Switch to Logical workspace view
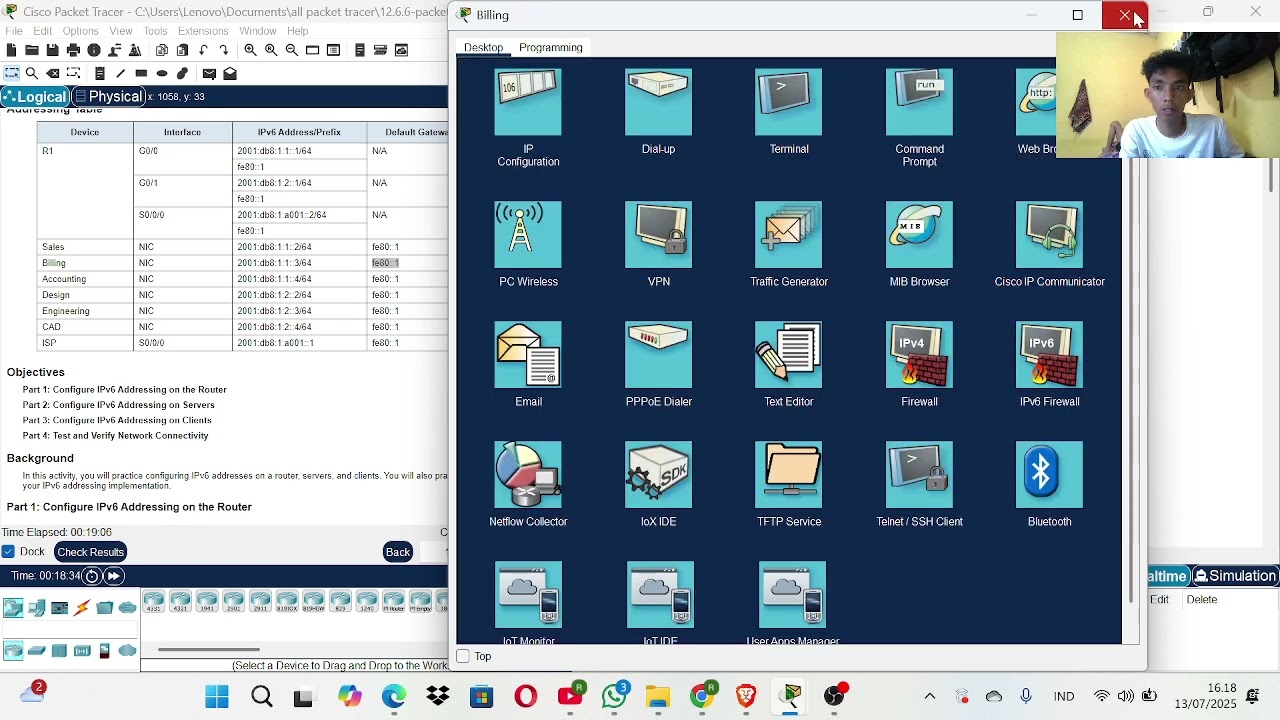This screenshot has height=720, width=1280. pos(35,97)
